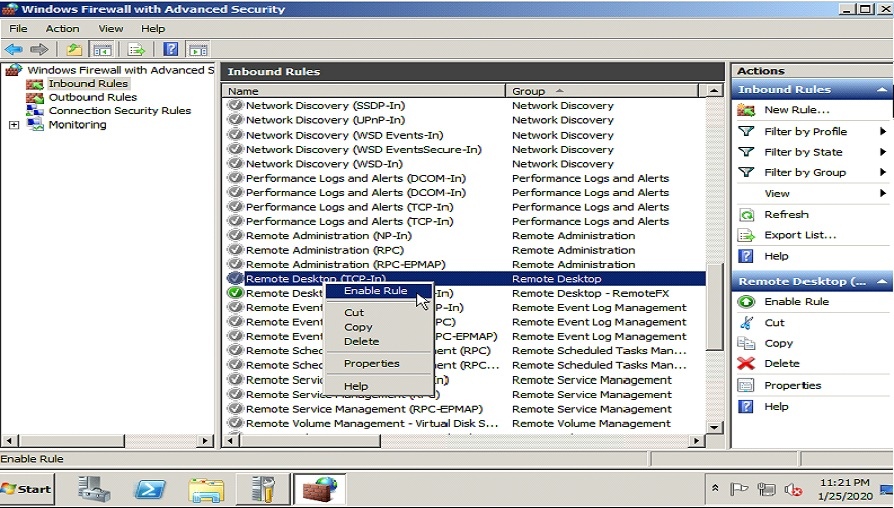Click the rules list scroll up arrow
This screenshot has width=894, height=508.
click(714, 91)
